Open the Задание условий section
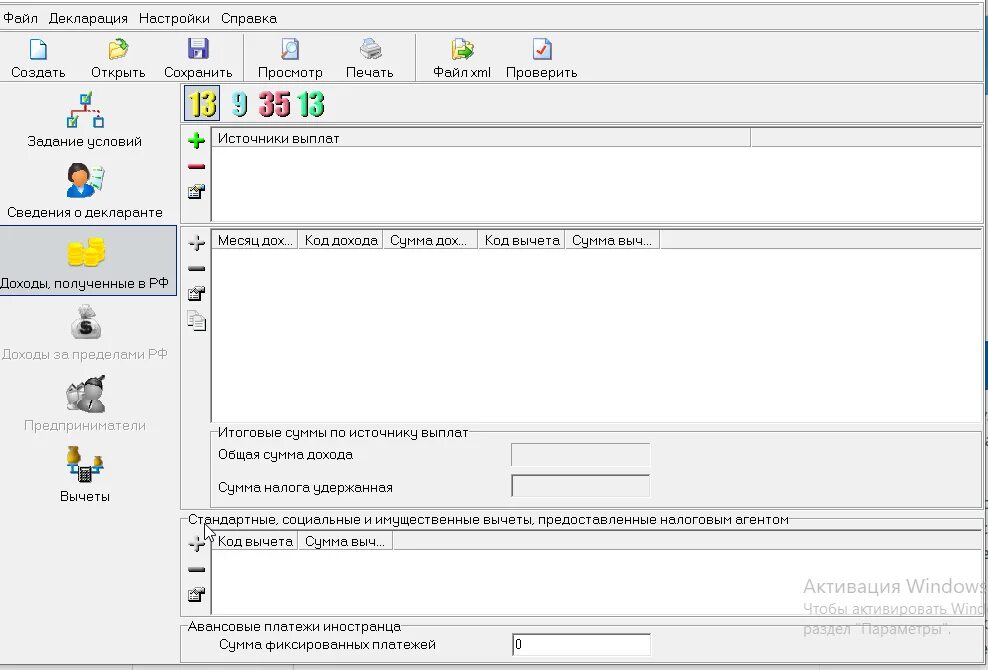Viewport: 988px width, 670px height. (84, 120)
